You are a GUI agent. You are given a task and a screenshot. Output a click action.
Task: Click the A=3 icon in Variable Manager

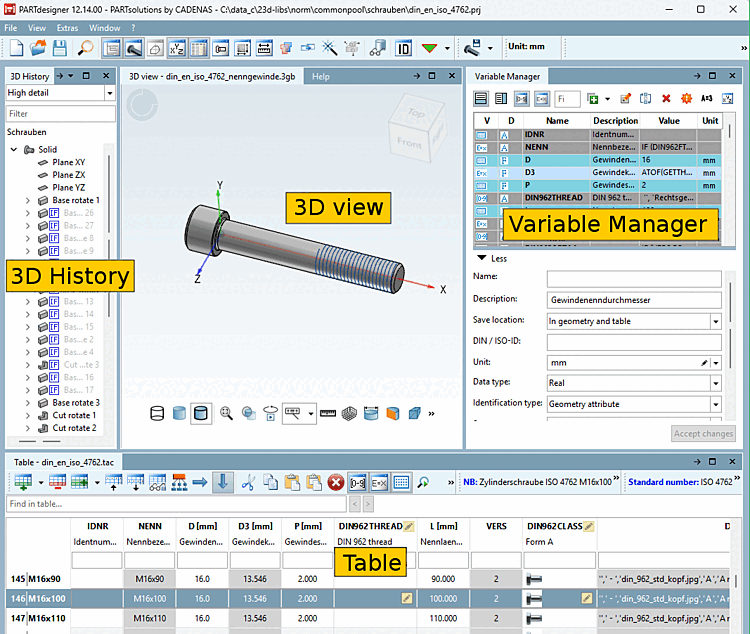[706, 99]
